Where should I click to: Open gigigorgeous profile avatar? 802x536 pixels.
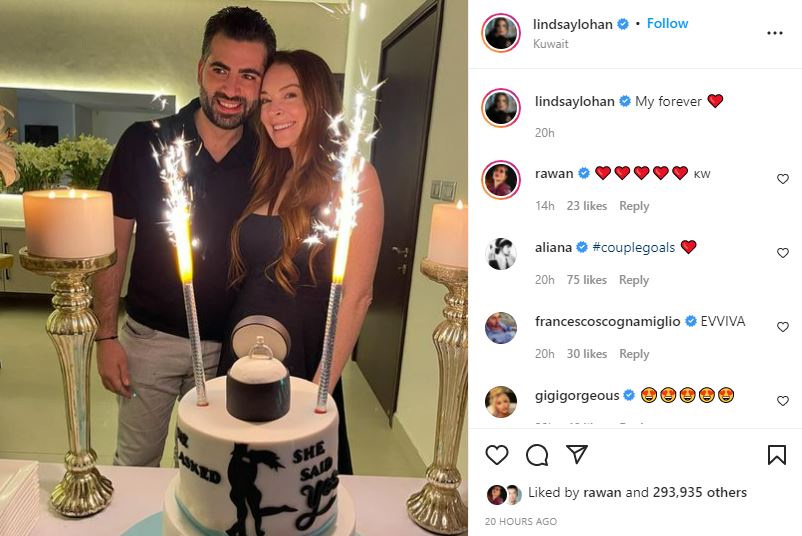pyautogui.click(x=501, y=401)
